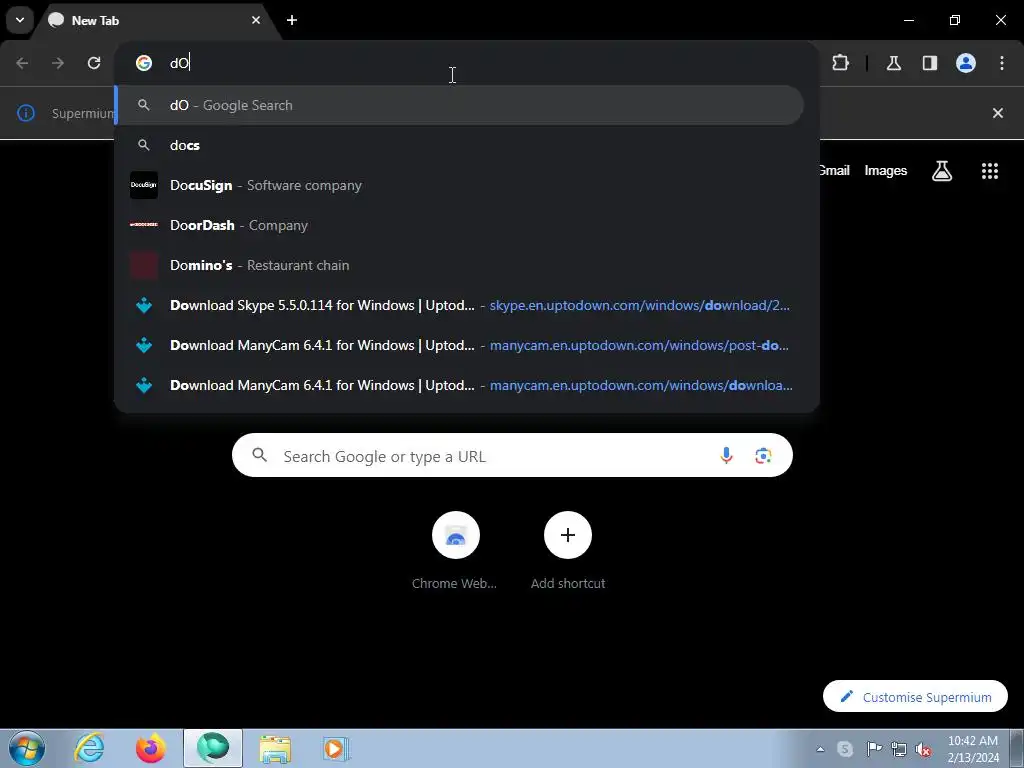Open the Images link
The height and width of the screenshot is (768, 1024).
tap(886, 170)
